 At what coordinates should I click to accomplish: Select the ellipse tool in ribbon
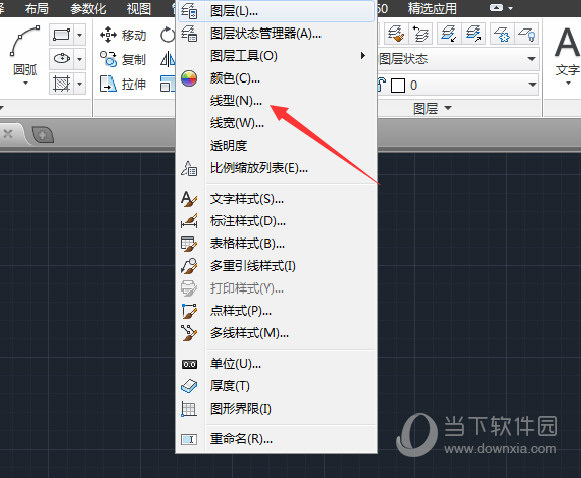pos(62,59)
